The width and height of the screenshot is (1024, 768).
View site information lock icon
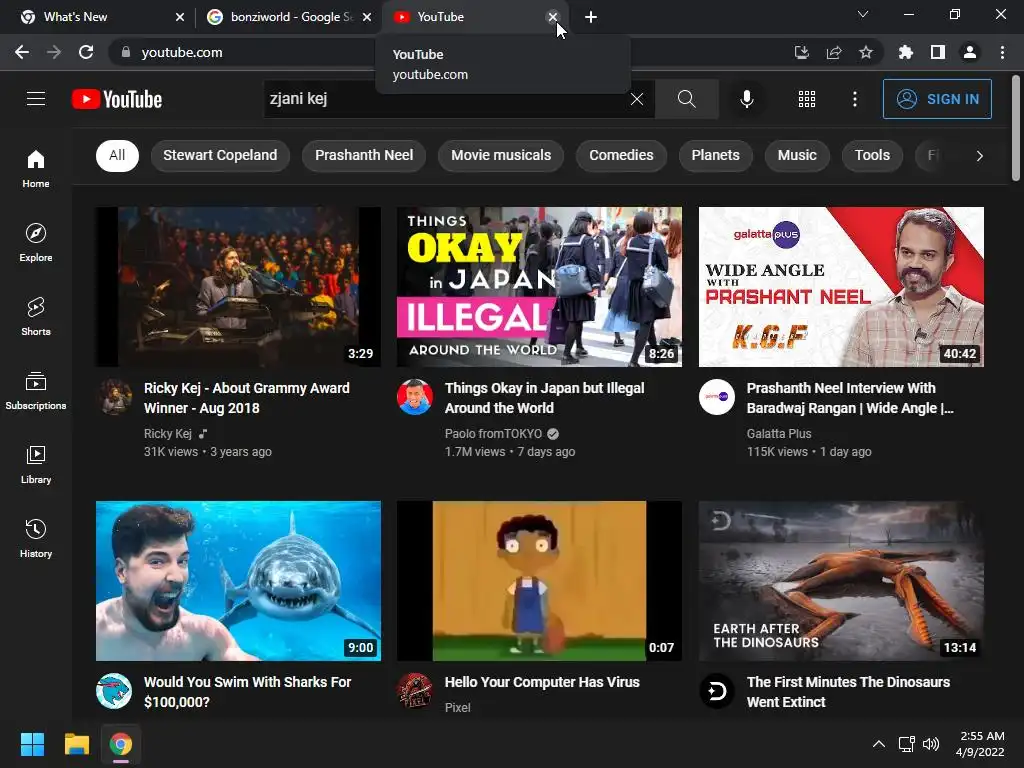(126, 52)
